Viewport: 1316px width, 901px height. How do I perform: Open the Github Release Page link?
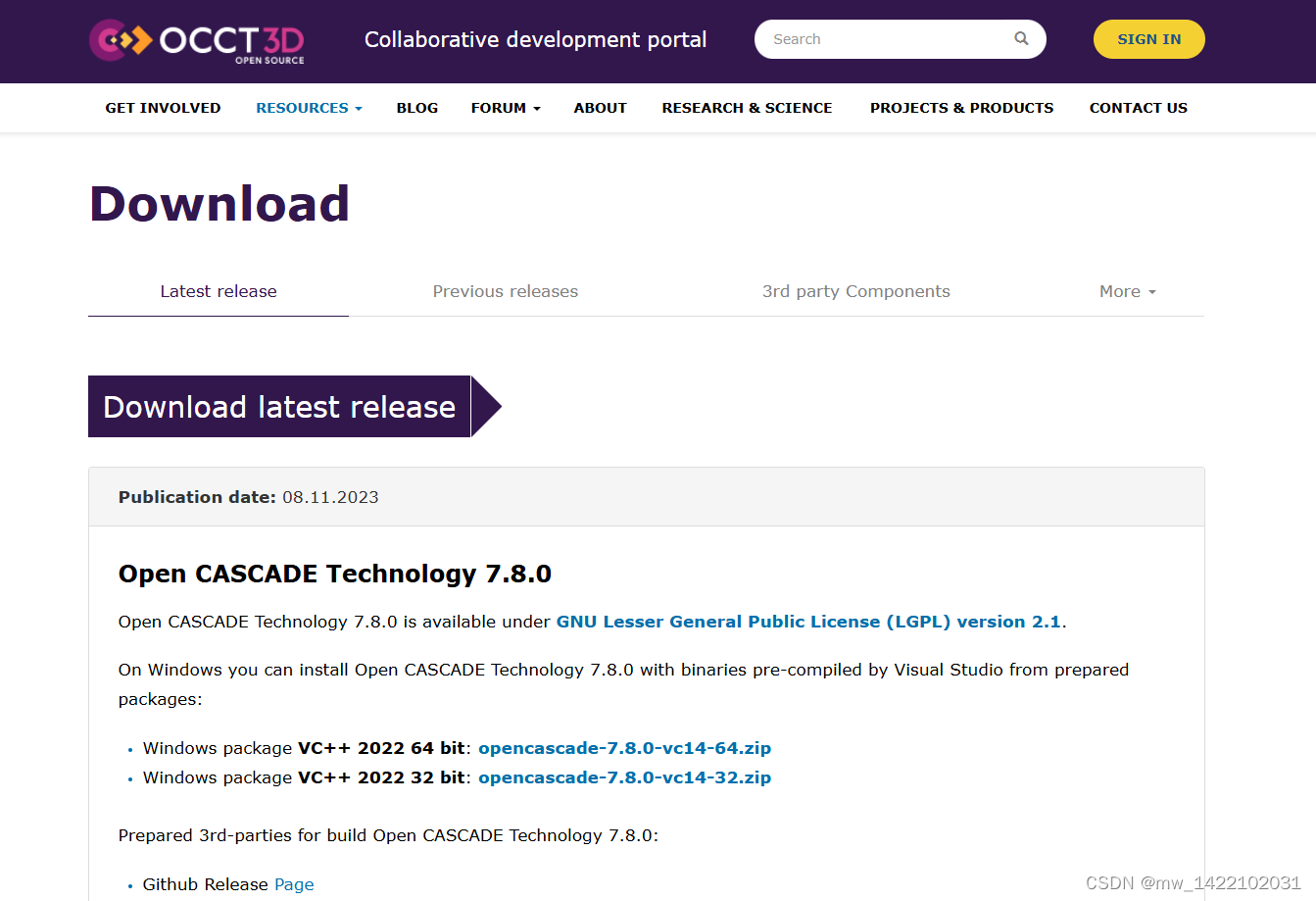tap(294, 884)
